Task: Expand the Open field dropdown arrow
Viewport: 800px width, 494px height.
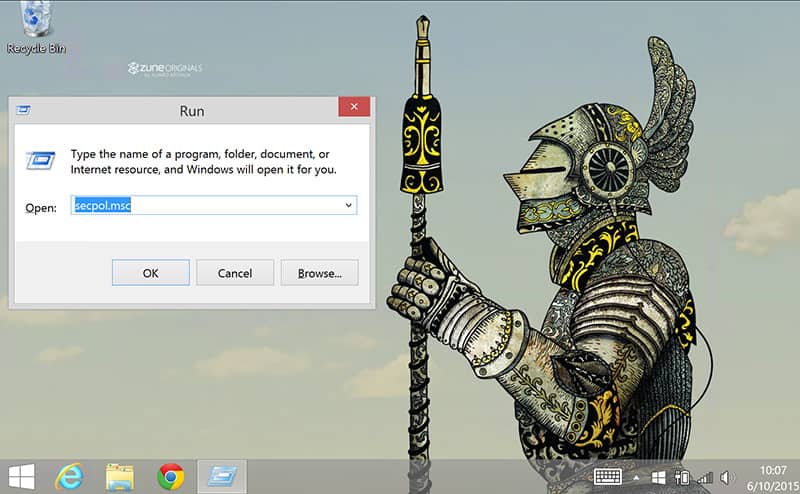Action: 348,205
